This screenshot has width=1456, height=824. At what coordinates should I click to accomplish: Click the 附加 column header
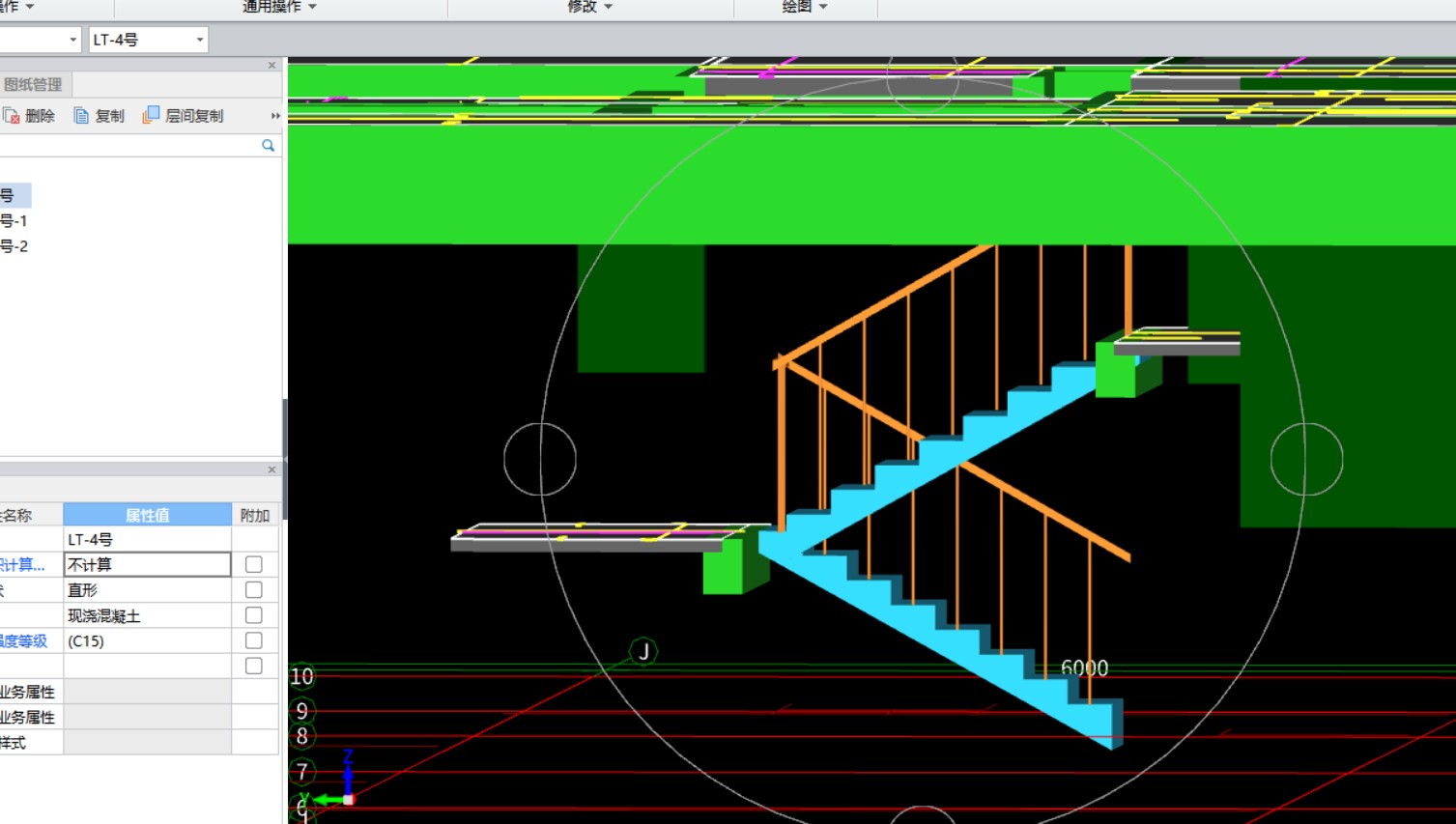(255, 515)
